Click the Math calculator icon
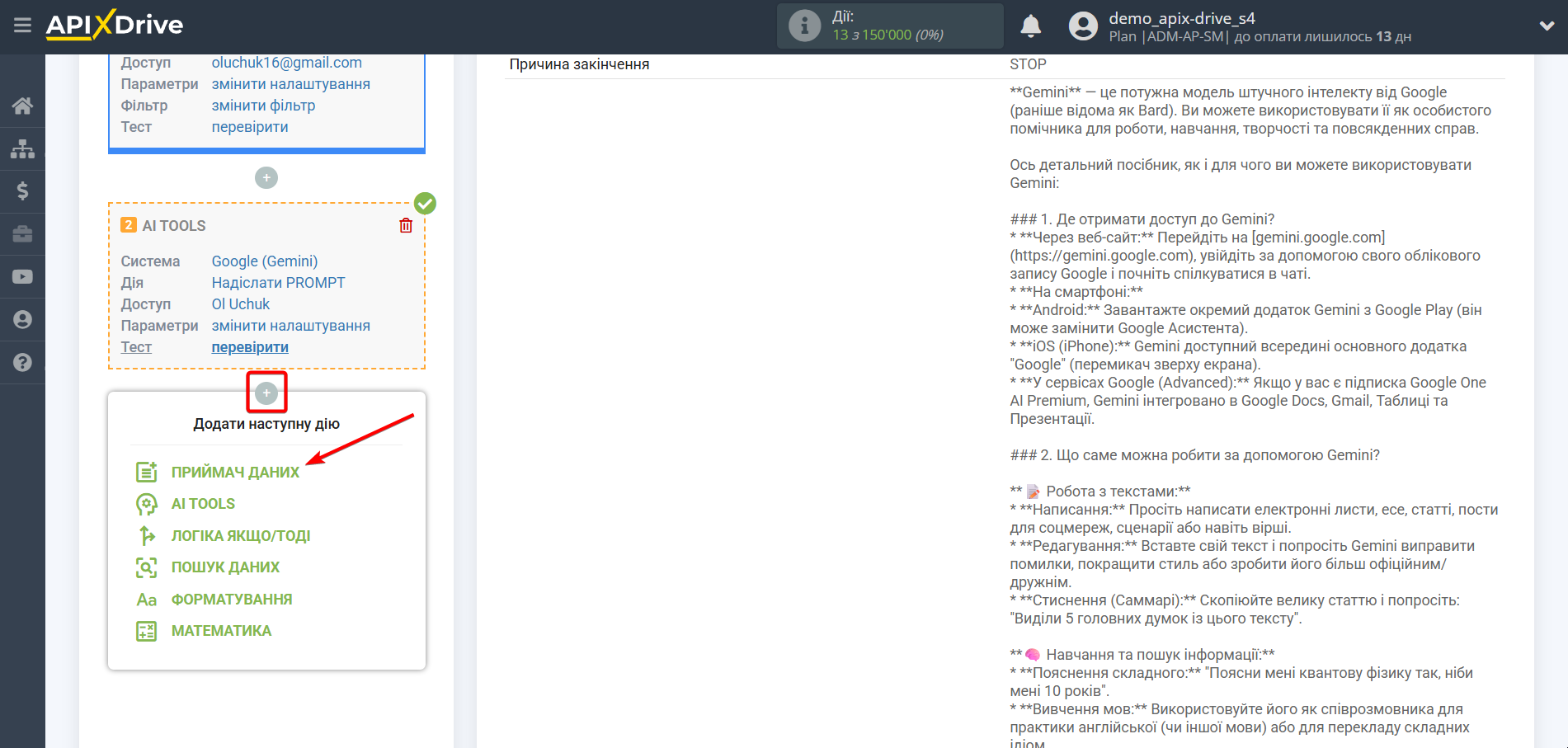This screenshot has width=1568, height=748. (x=146, y=631)
